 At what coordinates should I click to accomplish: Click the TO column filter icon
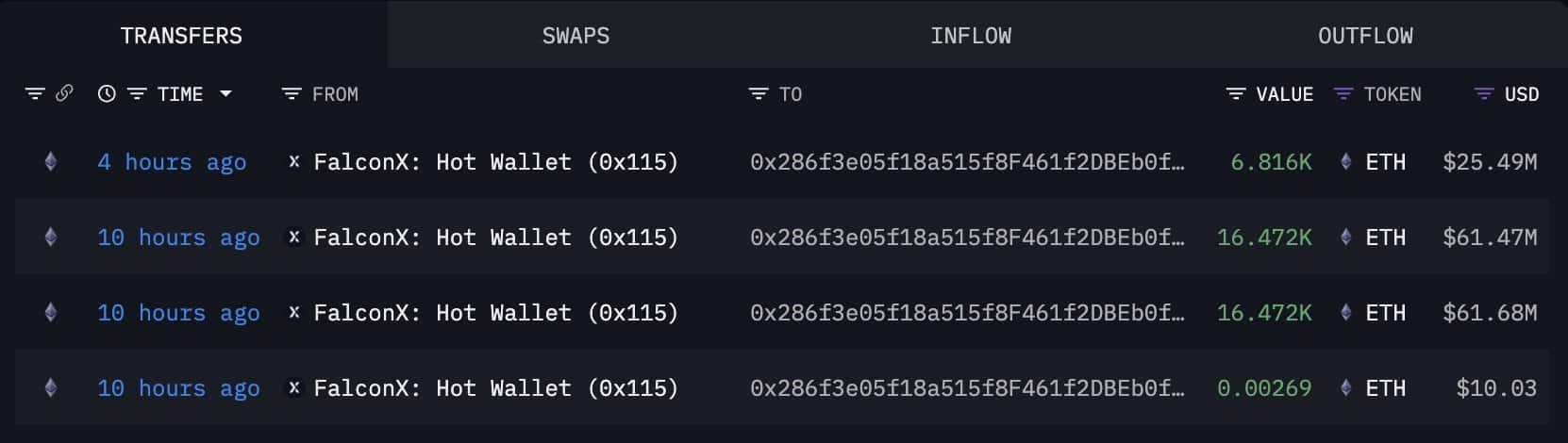pos(758,93)
